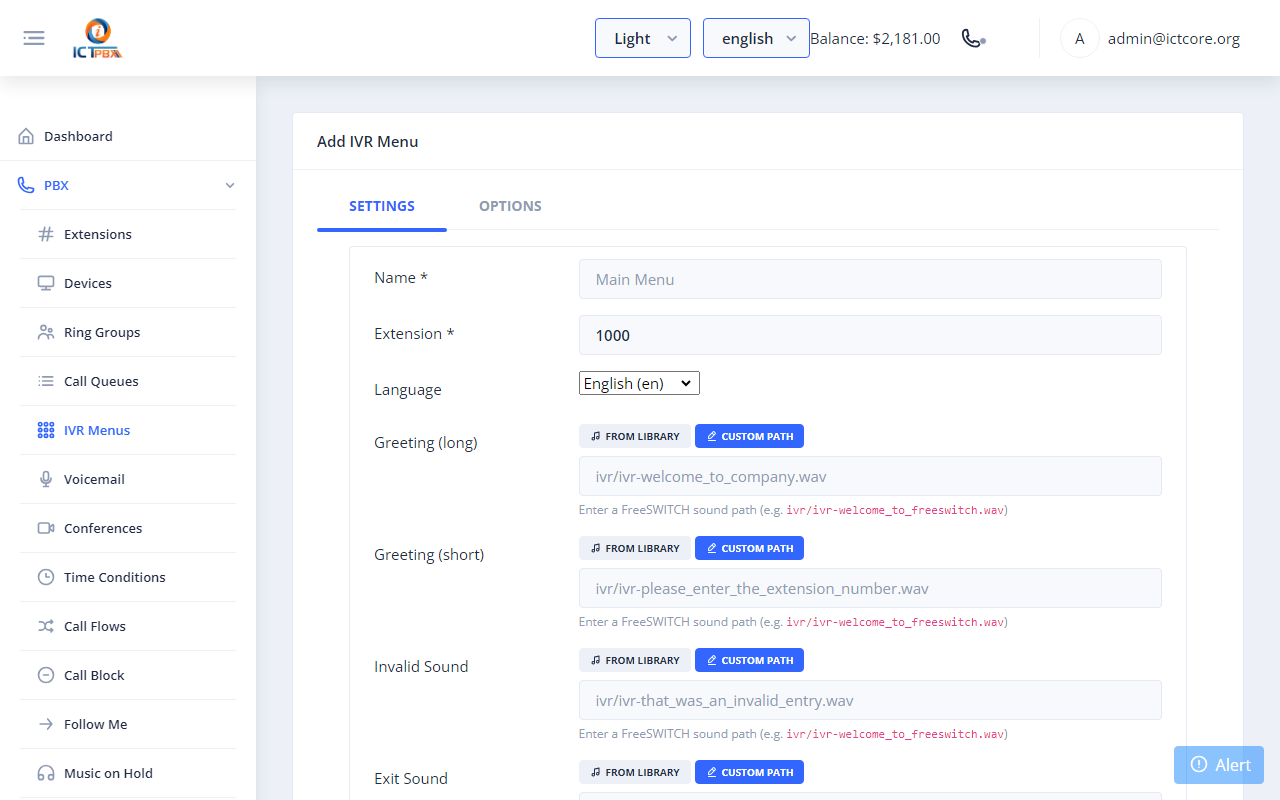This screenshot has width=1280, height=800.
Task: Choose From Library for Greeting (long)
Action: (x=635, y=436)
